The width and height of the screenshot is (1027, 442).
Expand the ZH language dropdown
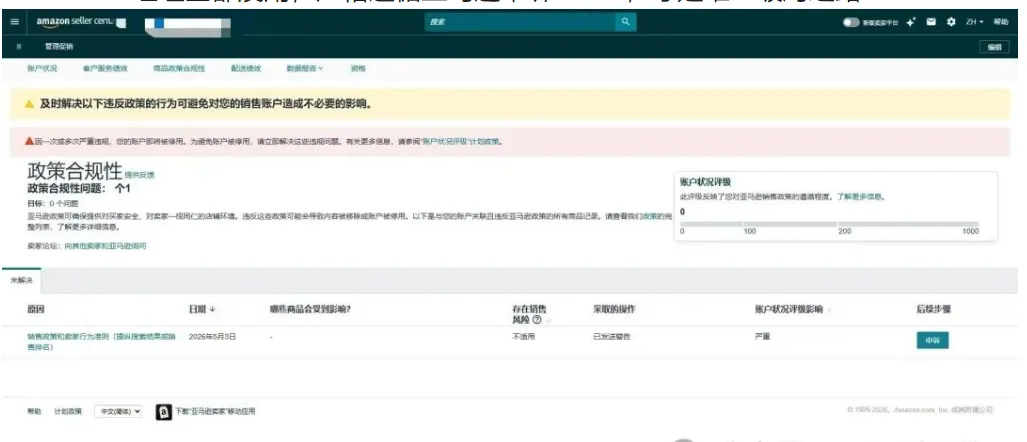pyautogui.click(x=975, y=22)
